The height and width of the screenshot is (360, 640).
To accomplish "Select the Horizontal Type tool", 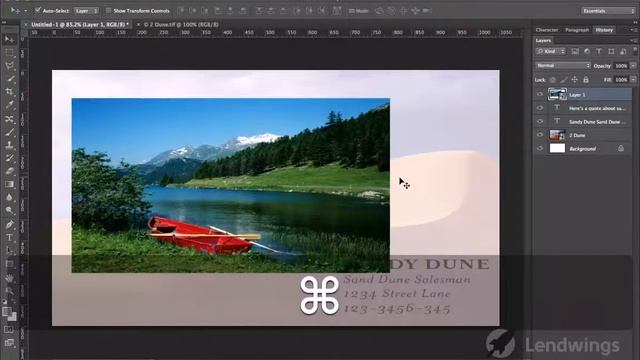I will tap(9, 238).
